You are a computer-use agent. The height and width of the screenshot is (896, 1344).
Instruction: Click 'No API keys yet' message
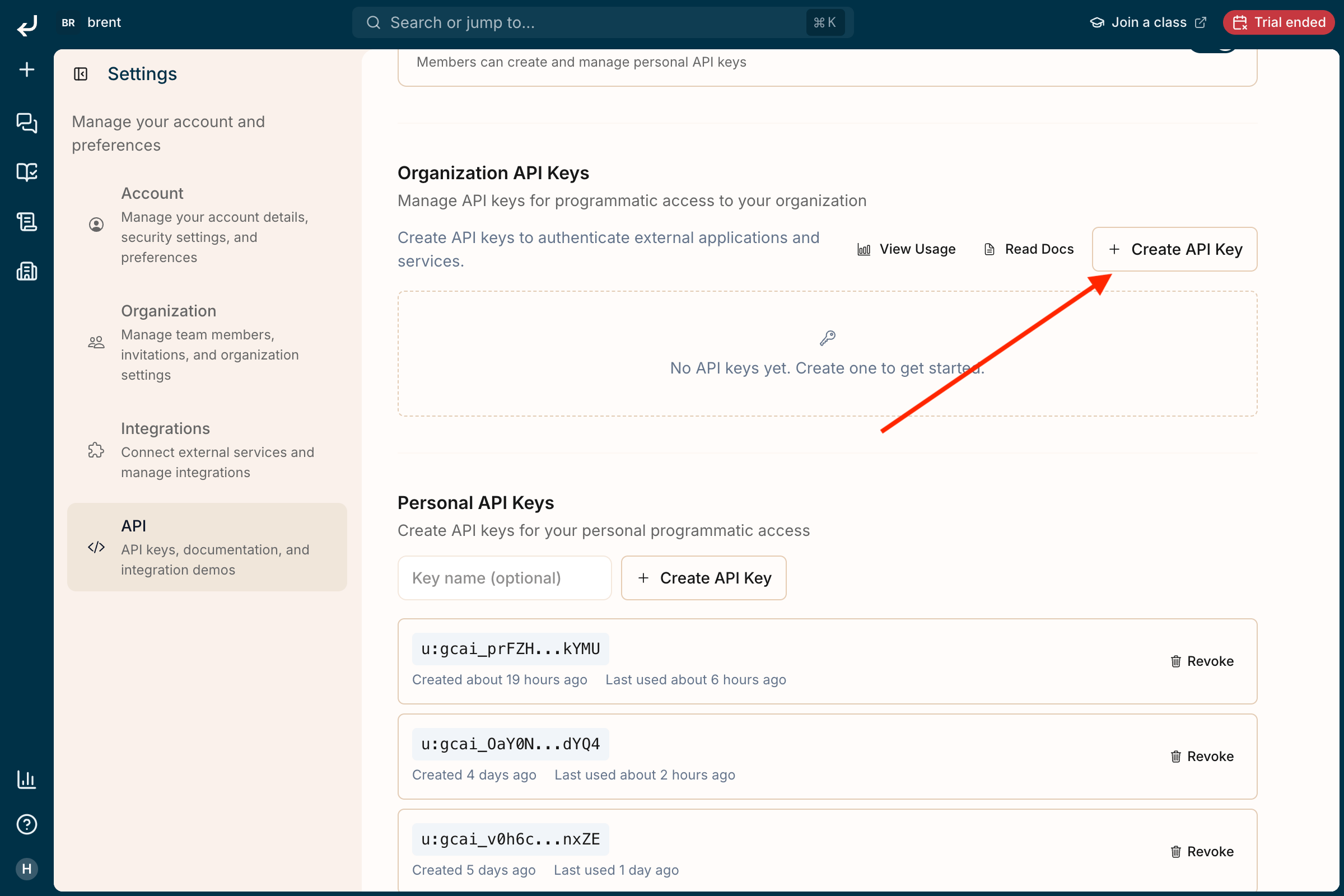point(828,368)
